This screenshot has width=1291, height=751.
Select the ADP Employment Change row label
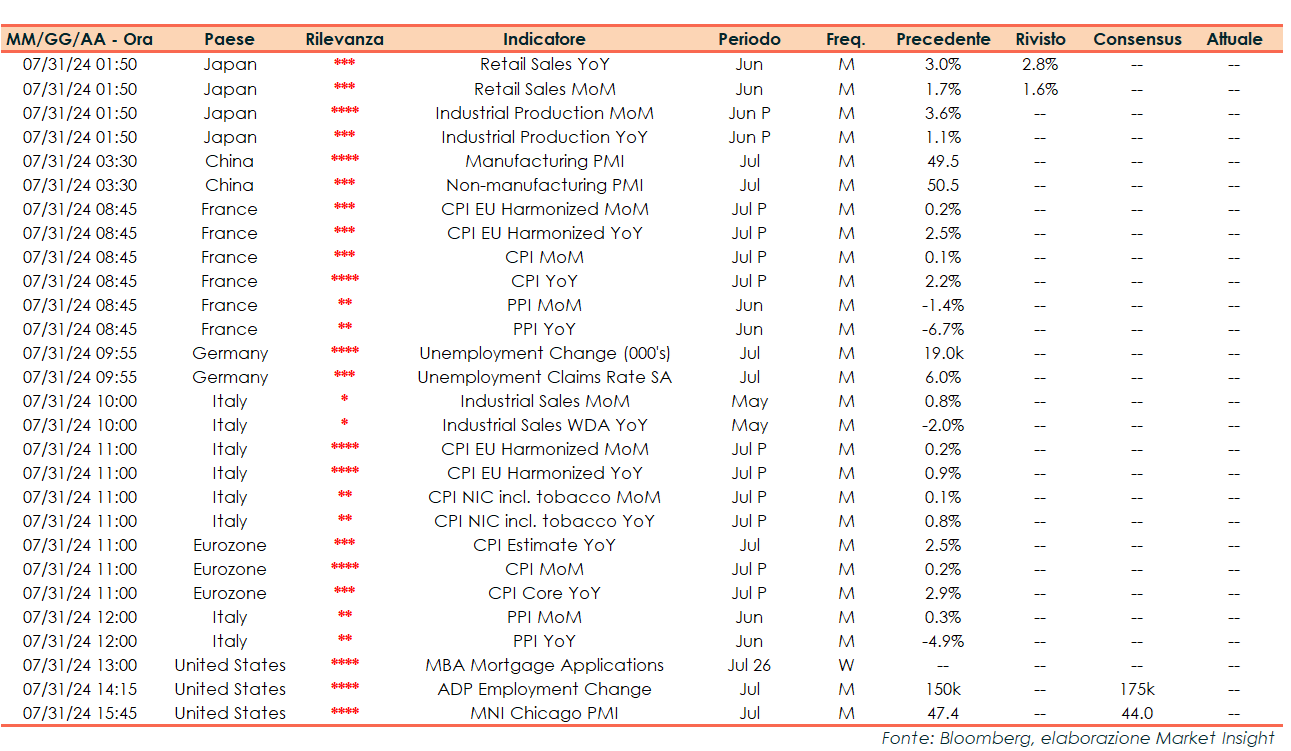coord(544,689)
